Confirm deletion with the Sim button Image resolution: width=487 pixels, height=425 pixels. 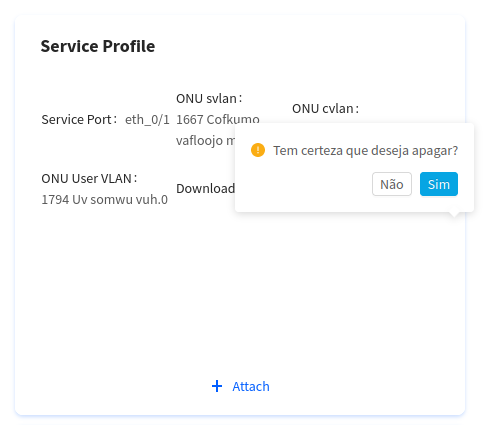coord(438,184)
